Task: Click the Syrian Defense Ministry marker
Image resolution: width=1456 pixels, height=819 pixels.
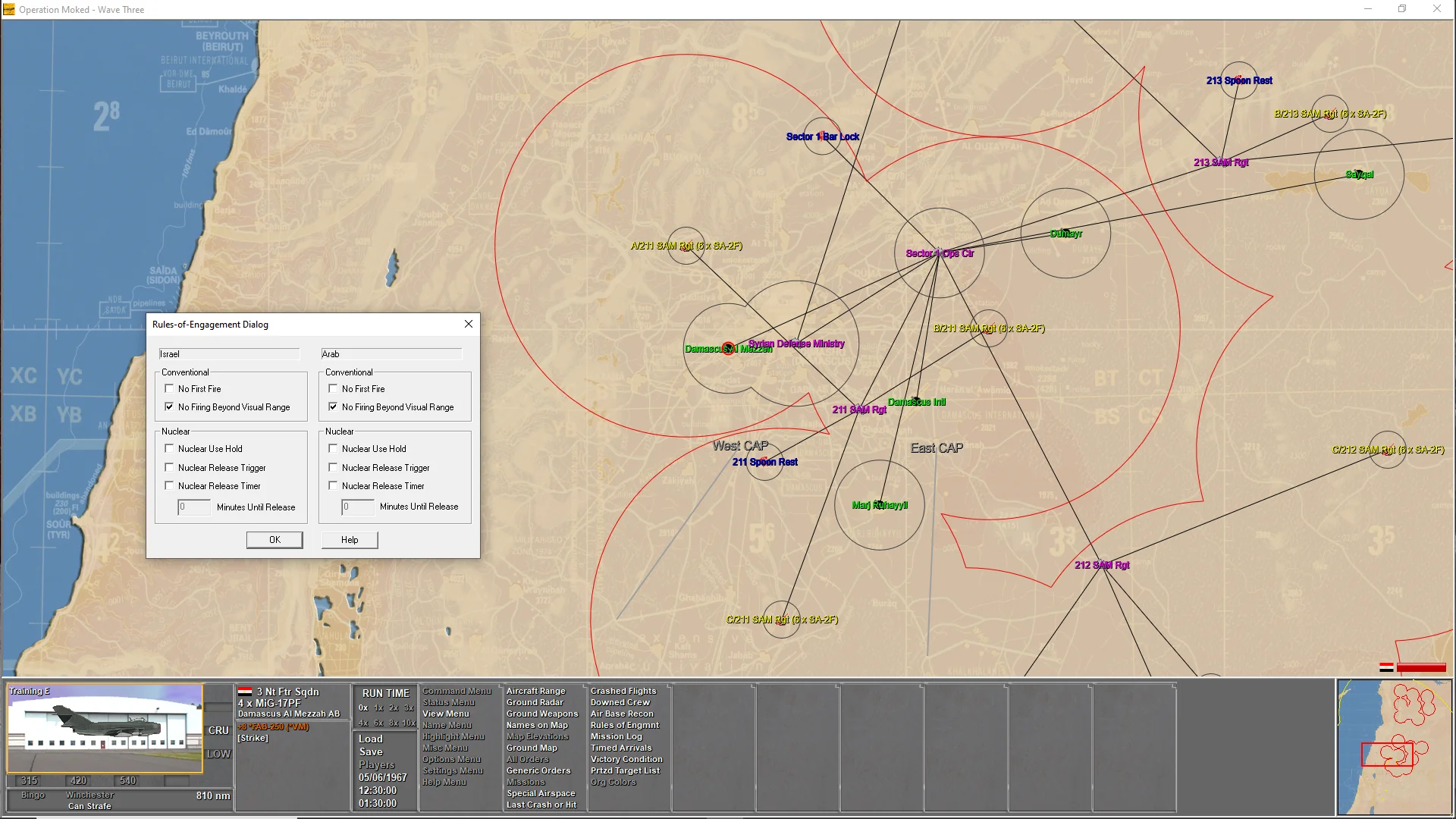Action: [796, 344]
